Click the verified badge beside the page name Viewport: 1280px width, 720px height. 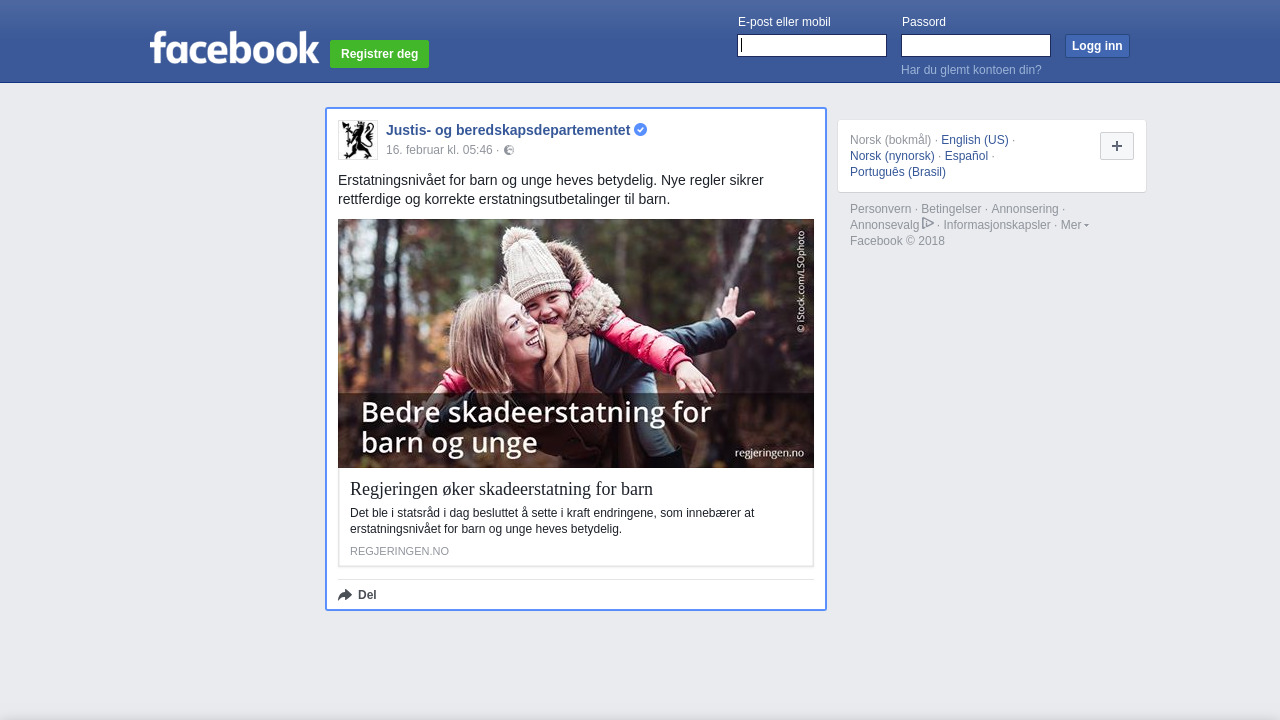(x=641, y=130)
